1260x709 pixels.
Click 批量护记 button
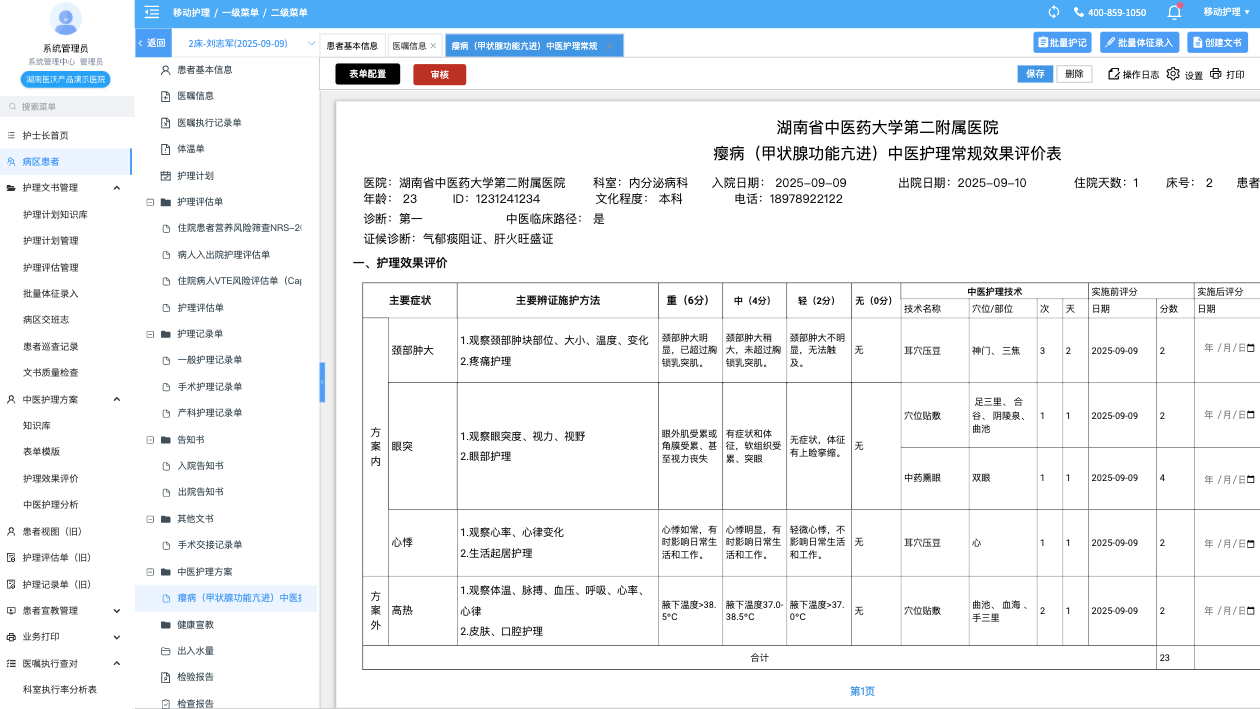tap(1062, 43)
